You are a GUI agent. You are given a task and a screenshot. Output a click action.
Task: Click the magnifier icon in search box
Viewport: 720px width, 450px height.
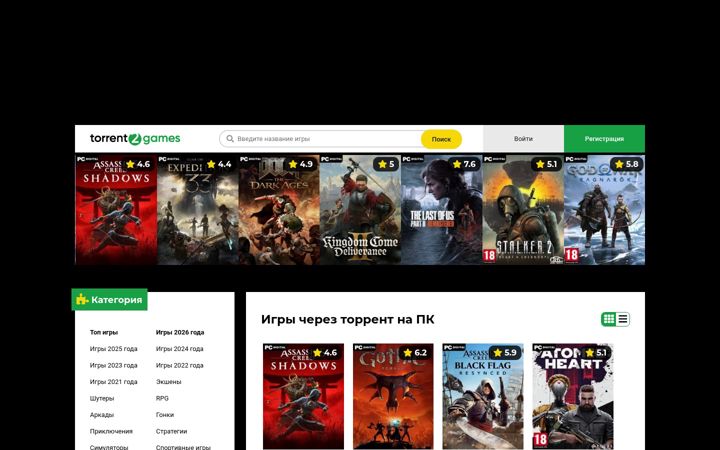coord(230,139)
